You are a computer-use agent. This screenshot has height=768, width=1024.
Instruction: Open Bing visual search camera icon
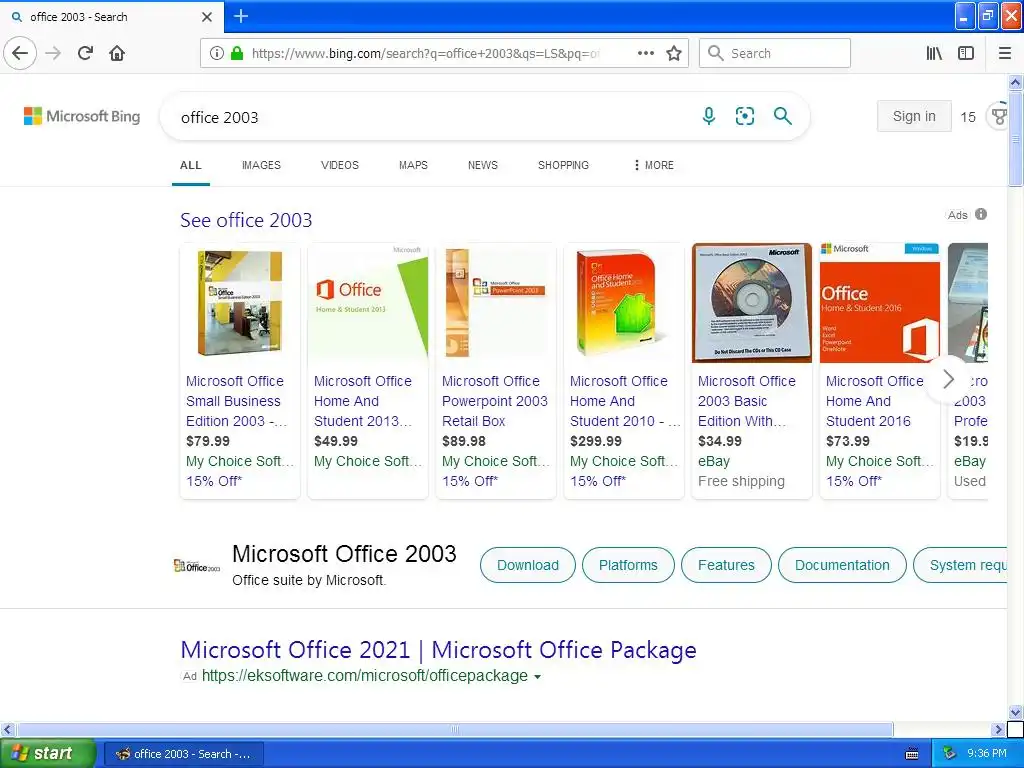[744, 116]
